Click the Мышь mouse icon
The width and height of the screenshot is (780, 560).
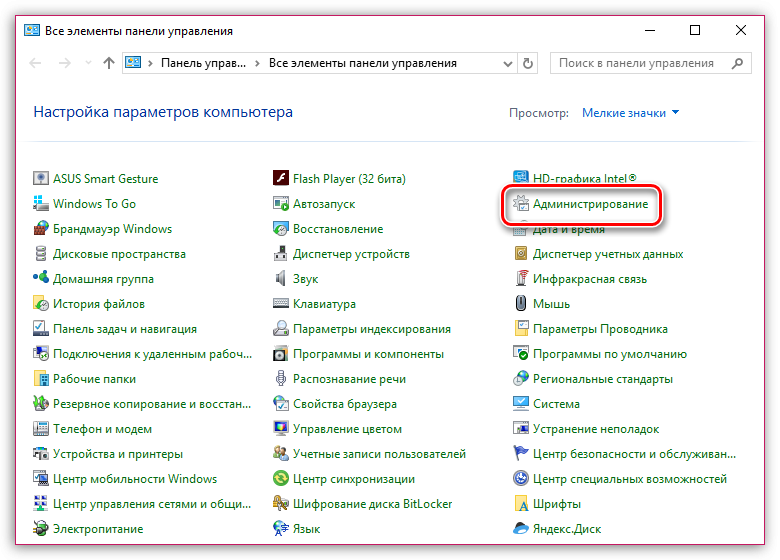coord(521,304)
